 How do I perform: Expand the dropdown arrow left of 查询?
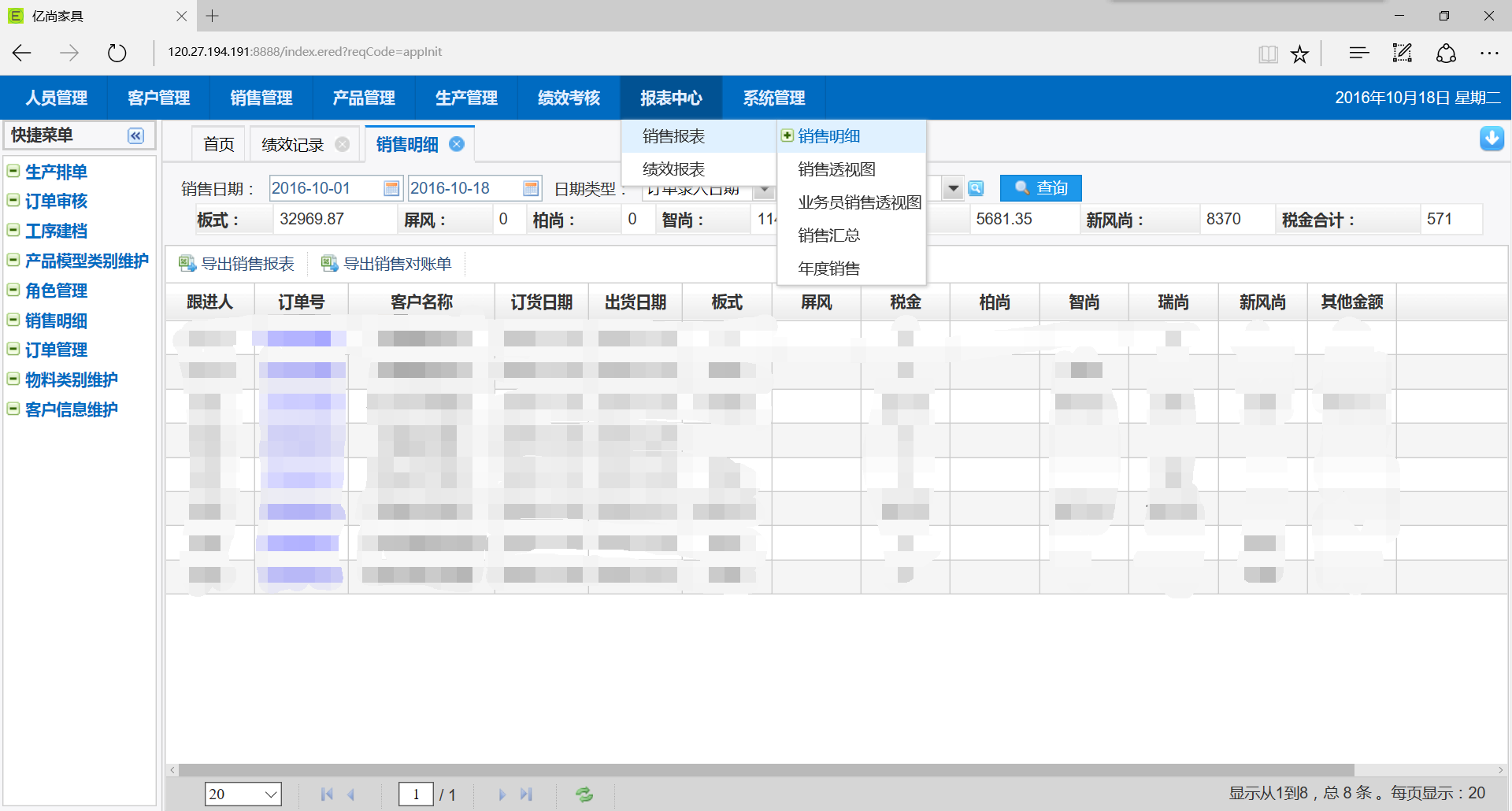[953, 188]
